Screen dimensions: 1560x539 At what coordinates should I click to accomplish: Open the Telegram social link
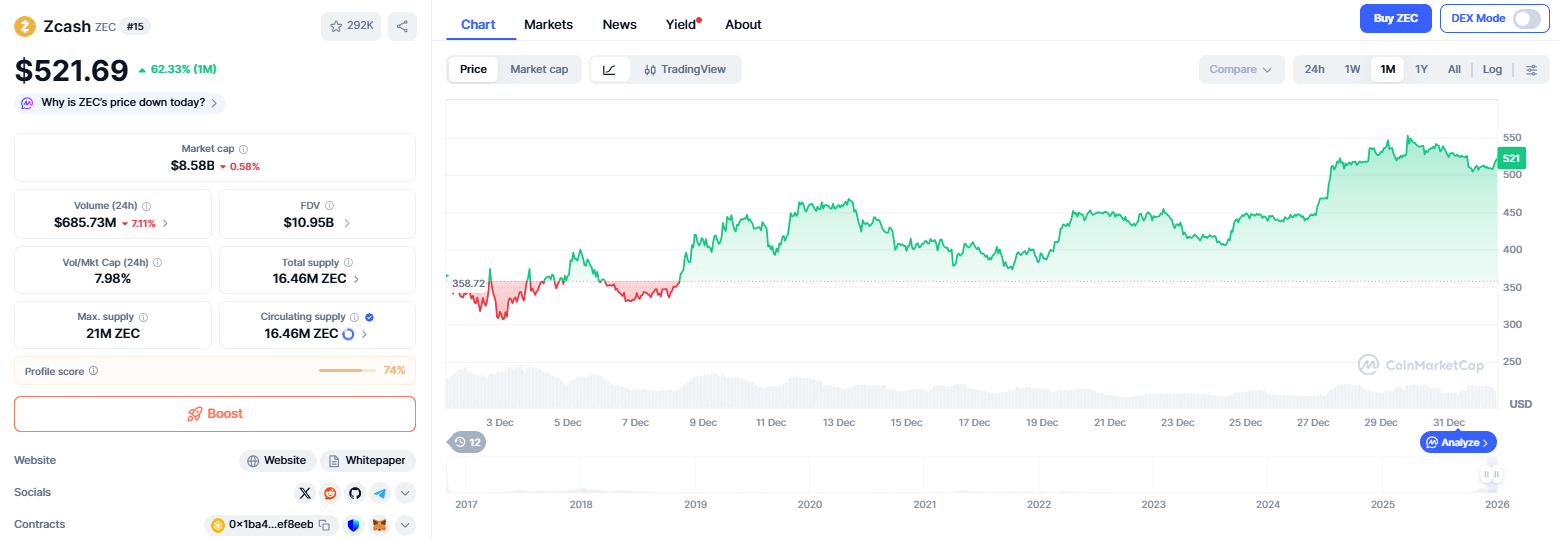coord(380,493)
